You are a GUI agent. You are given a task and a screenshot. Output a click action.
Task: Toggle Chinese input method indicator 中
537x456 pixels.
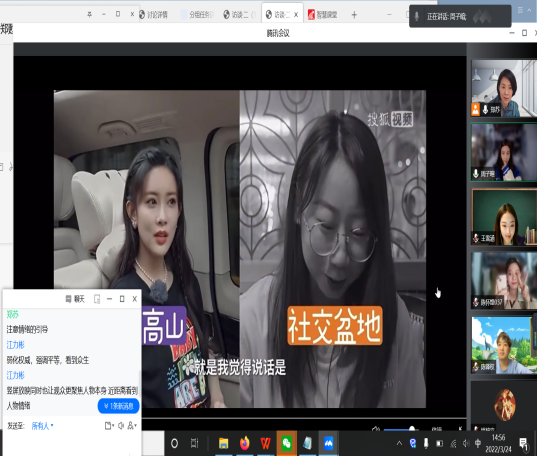pyautogui.click(x=478, y=443)
